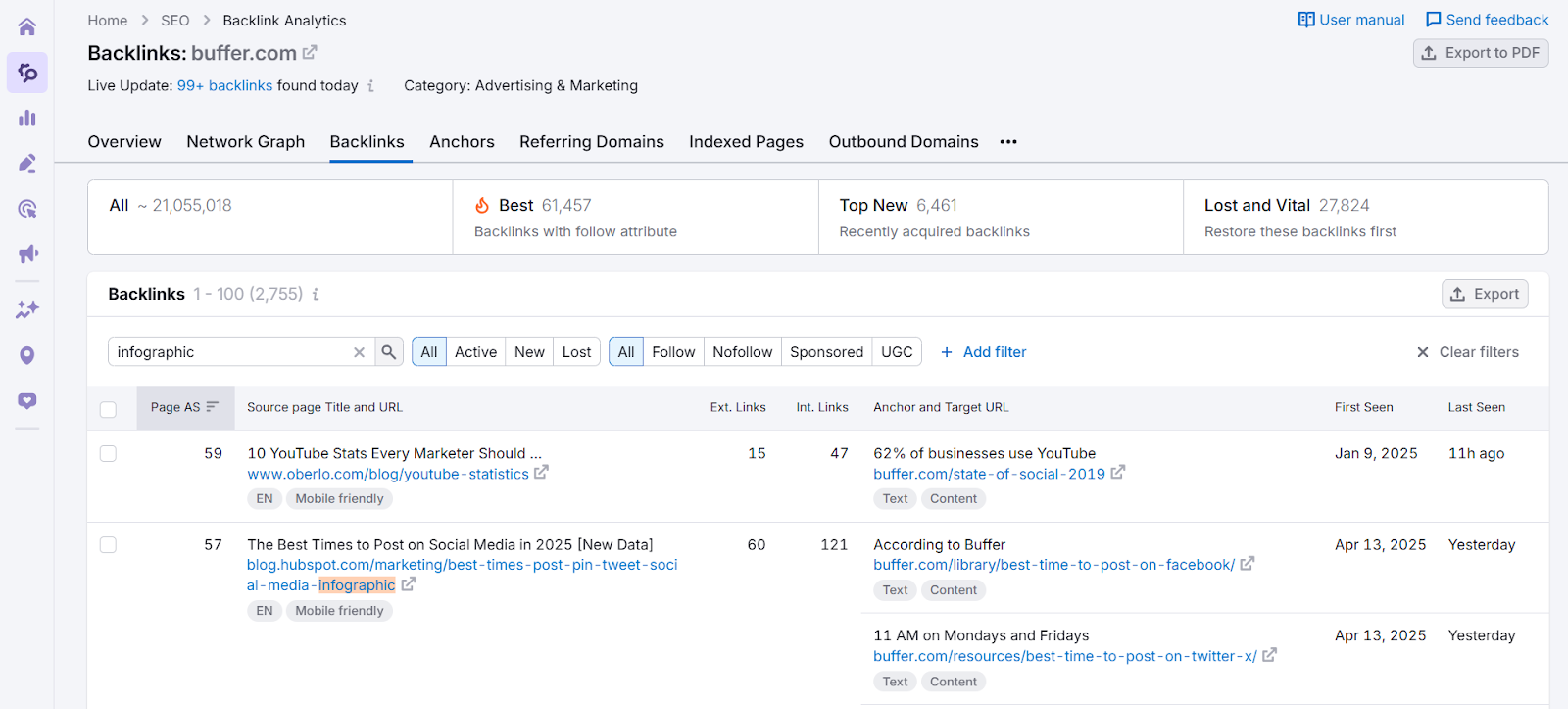Select the Backlinks tab
Image resolution: width=1568 pixels, height=709 pixels.
(x=367, y=142)
